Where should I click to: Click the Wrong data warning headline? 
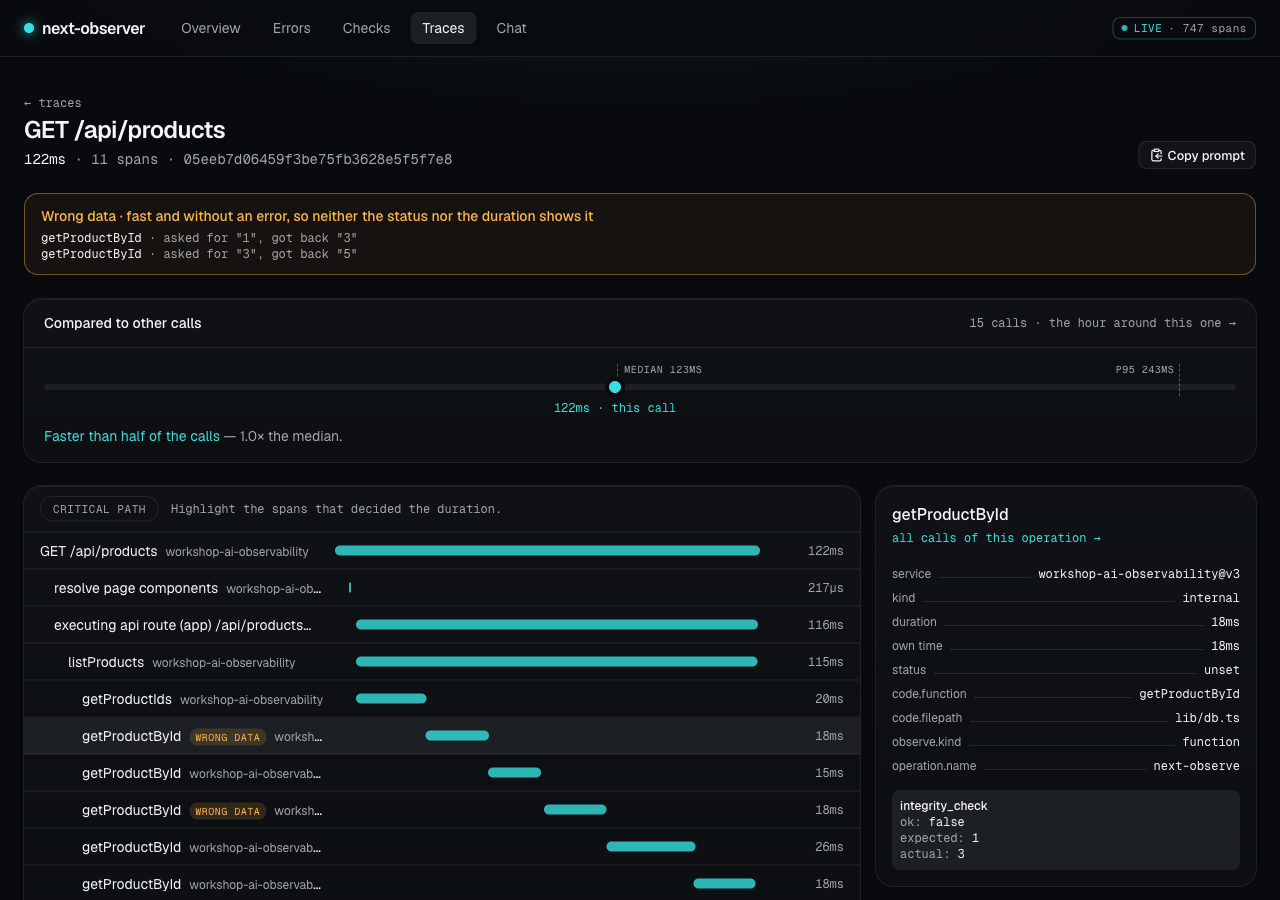click(x=317, y=216)
